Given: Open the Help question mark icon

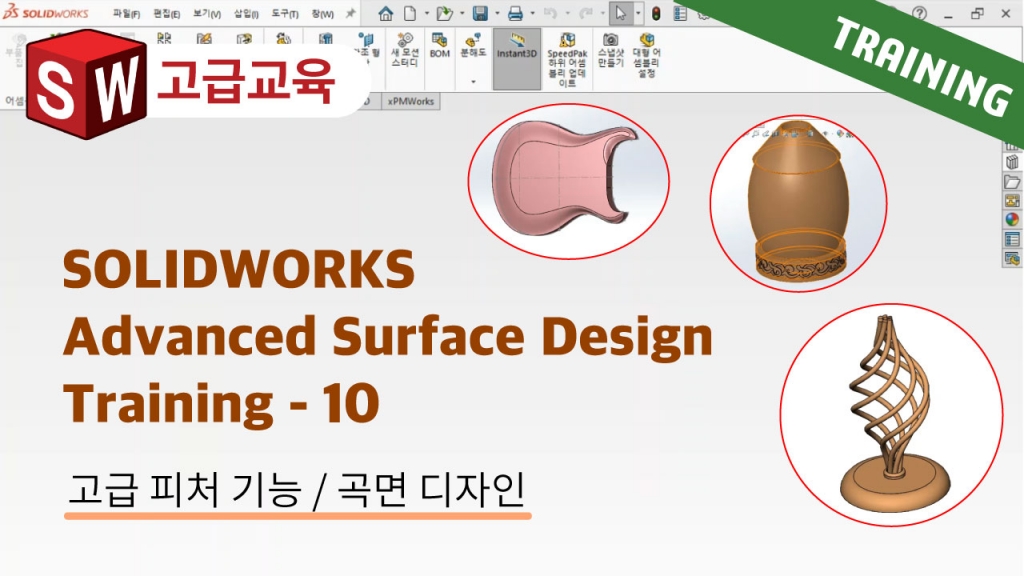Looking at the screenshot, I should [920, 13].
